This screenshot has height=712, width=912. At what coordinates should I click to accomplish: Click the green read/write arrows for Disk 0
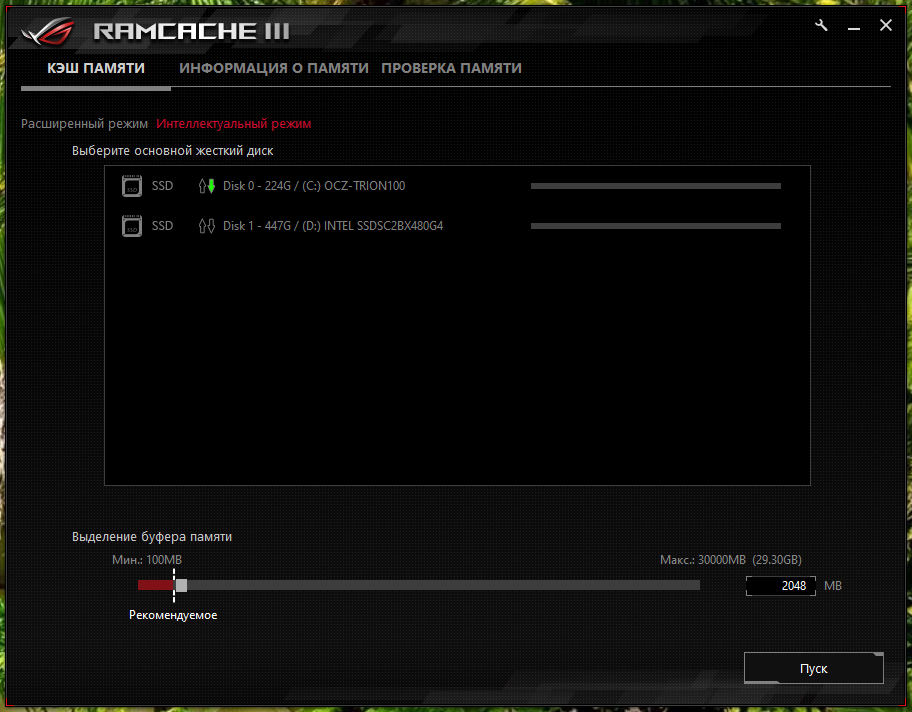coord(206,186)
